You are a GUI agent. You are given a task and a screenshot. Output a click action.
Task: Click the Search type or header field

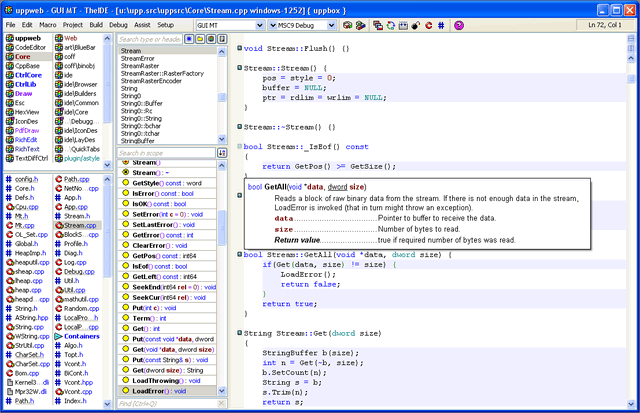pyautogui.click(x=150, y=39)
